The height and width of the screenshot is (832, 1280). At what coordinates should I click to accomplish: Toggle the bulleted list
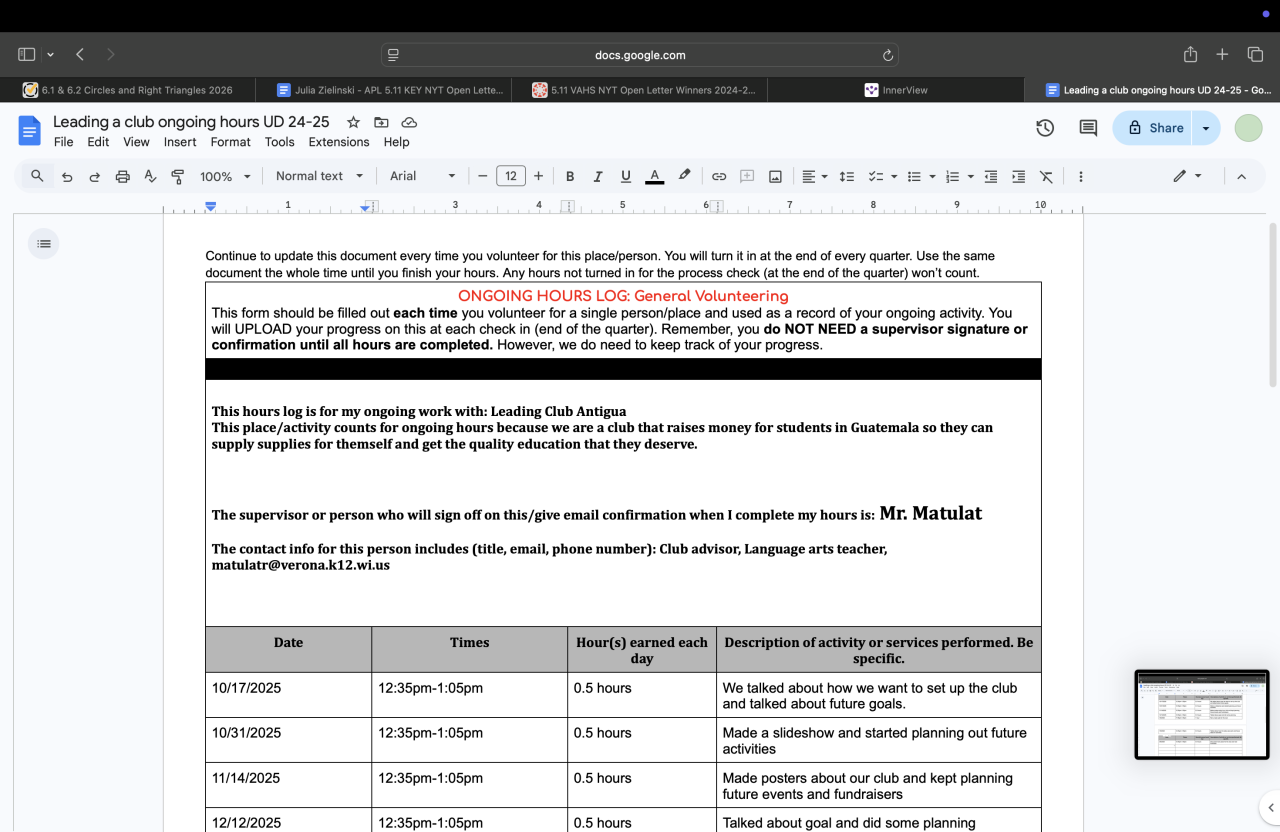click(914, 176)
